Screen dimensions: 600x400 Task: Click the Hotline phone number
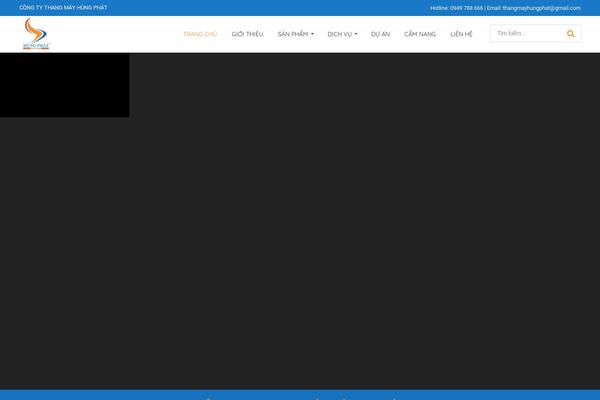[x=466, y=8]
